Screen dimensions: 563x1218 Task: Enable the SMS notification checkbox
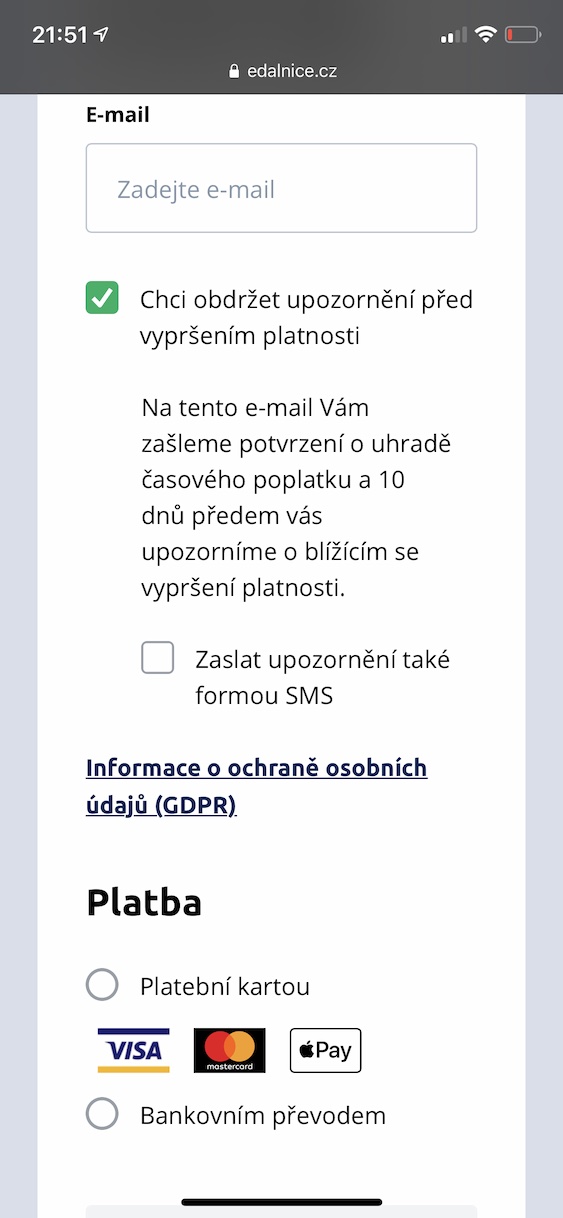[158, 658]
